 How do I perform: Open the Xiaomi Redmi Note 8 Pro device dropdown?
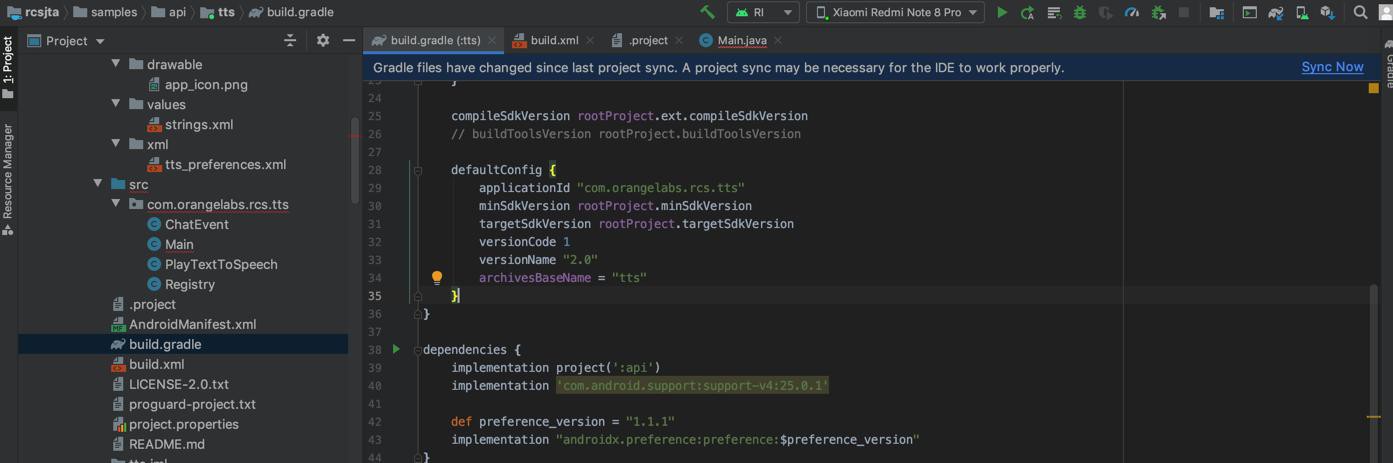(x=895, y=12)
